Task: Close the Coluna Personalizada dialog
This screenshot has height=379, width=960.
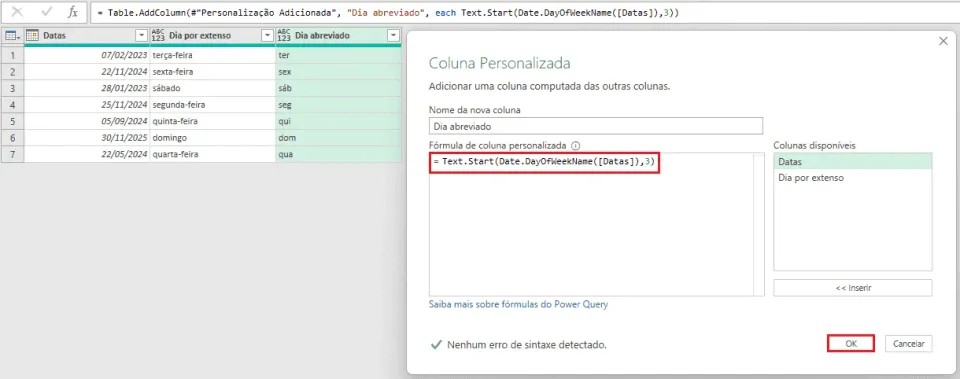Action: (x=943, y=41)
